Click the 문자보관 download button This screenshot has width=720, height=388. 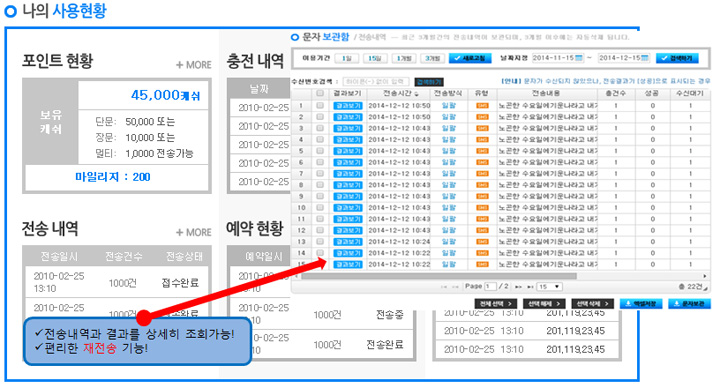tap(689, 304)
